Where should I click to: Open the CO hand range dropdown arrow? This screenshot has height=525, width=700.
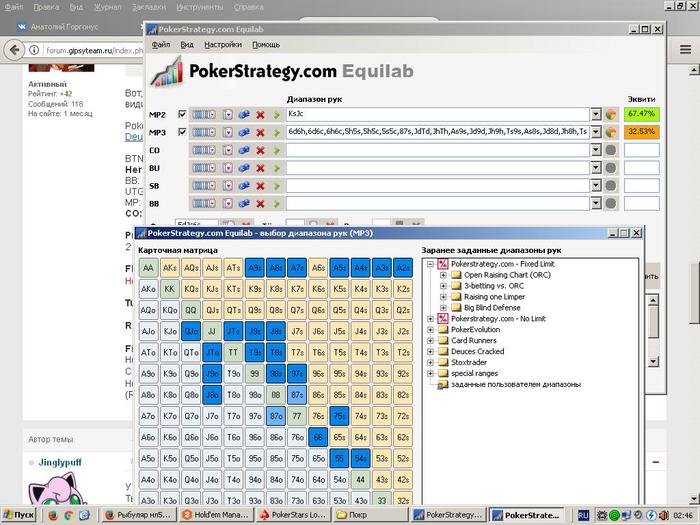[x=596, y=150]
